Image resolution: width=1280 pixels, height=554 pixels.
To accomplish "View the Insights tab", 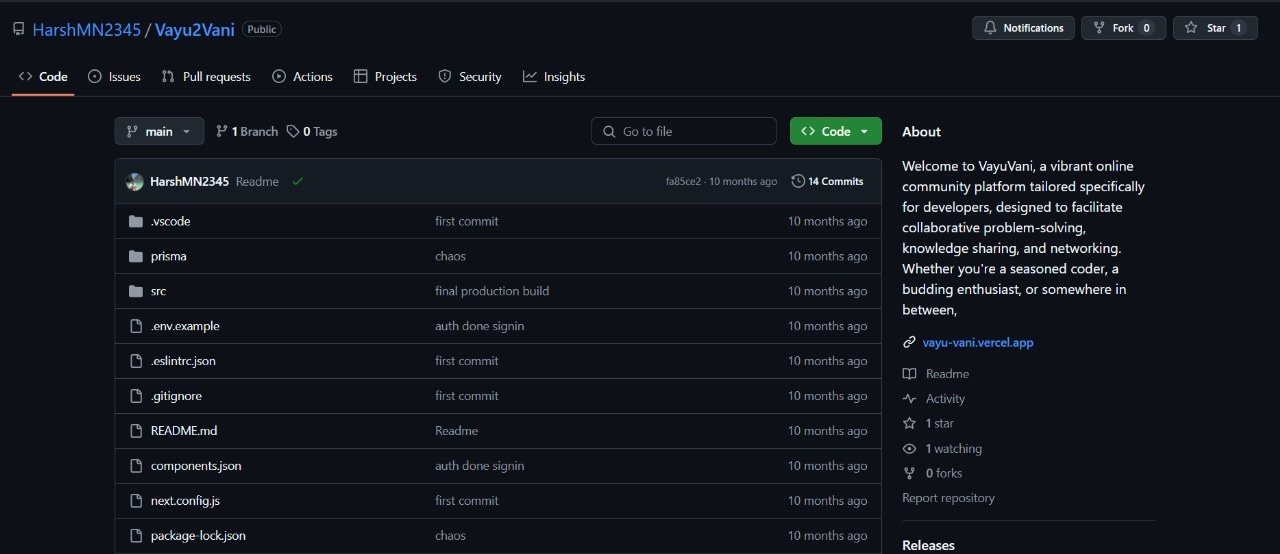I will [554, 77].
